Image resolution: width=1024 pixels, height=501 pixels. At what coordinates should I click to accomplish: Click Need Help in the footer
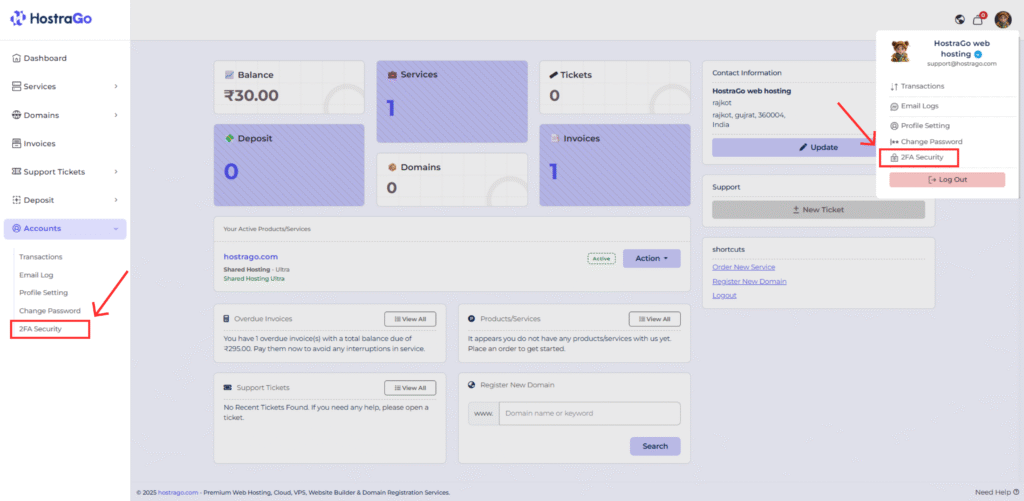point(997,492)
